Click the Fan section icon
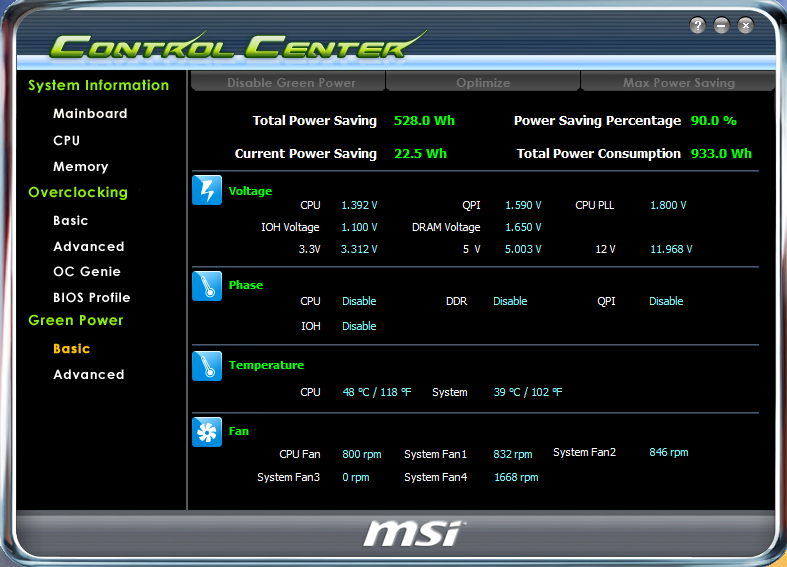The image size is (787, 567). 207,432
